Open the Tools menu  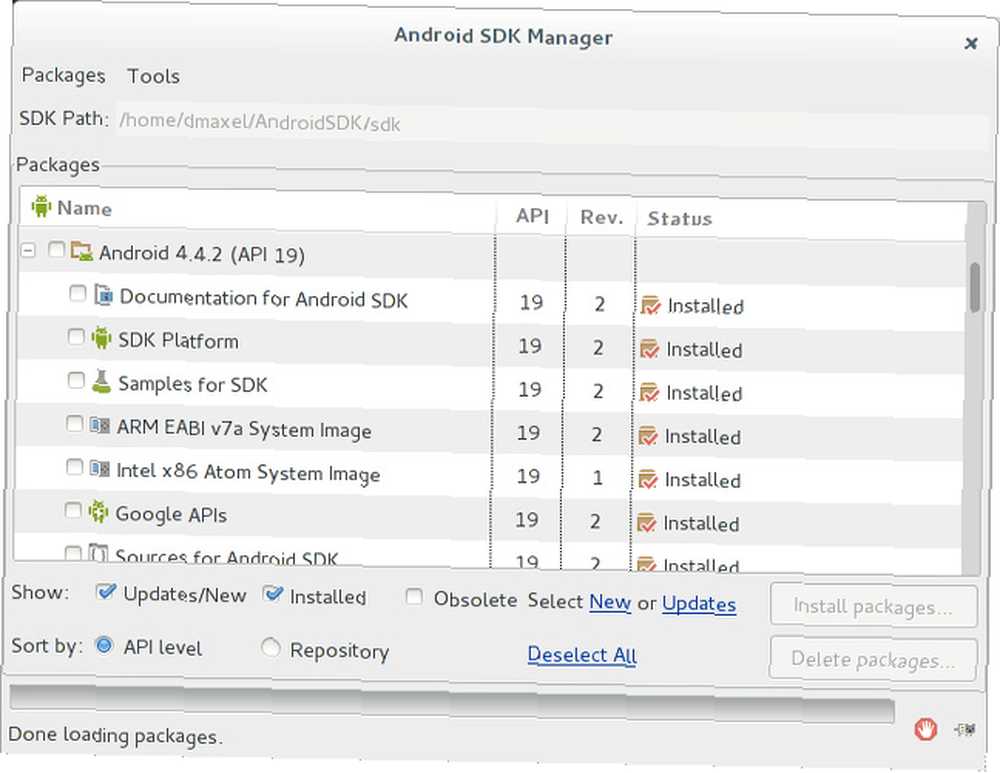click(153, 77)
